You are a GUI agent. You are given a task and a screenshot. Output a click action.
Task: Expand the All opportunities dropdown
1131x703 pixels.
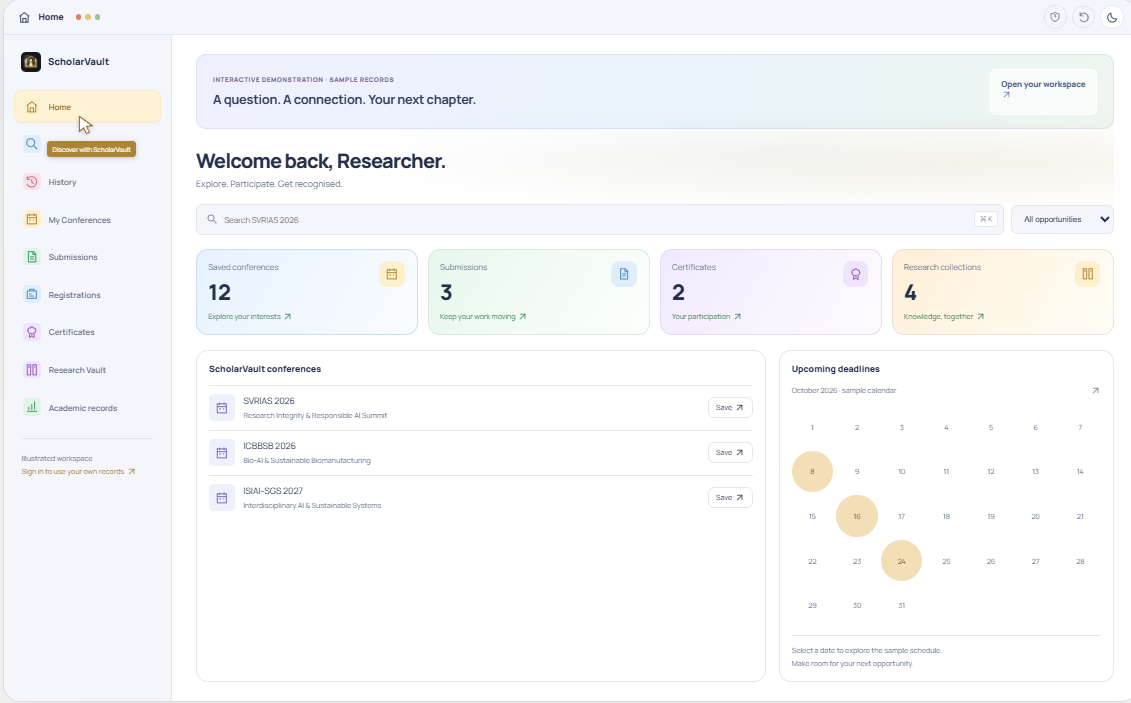1062,219
